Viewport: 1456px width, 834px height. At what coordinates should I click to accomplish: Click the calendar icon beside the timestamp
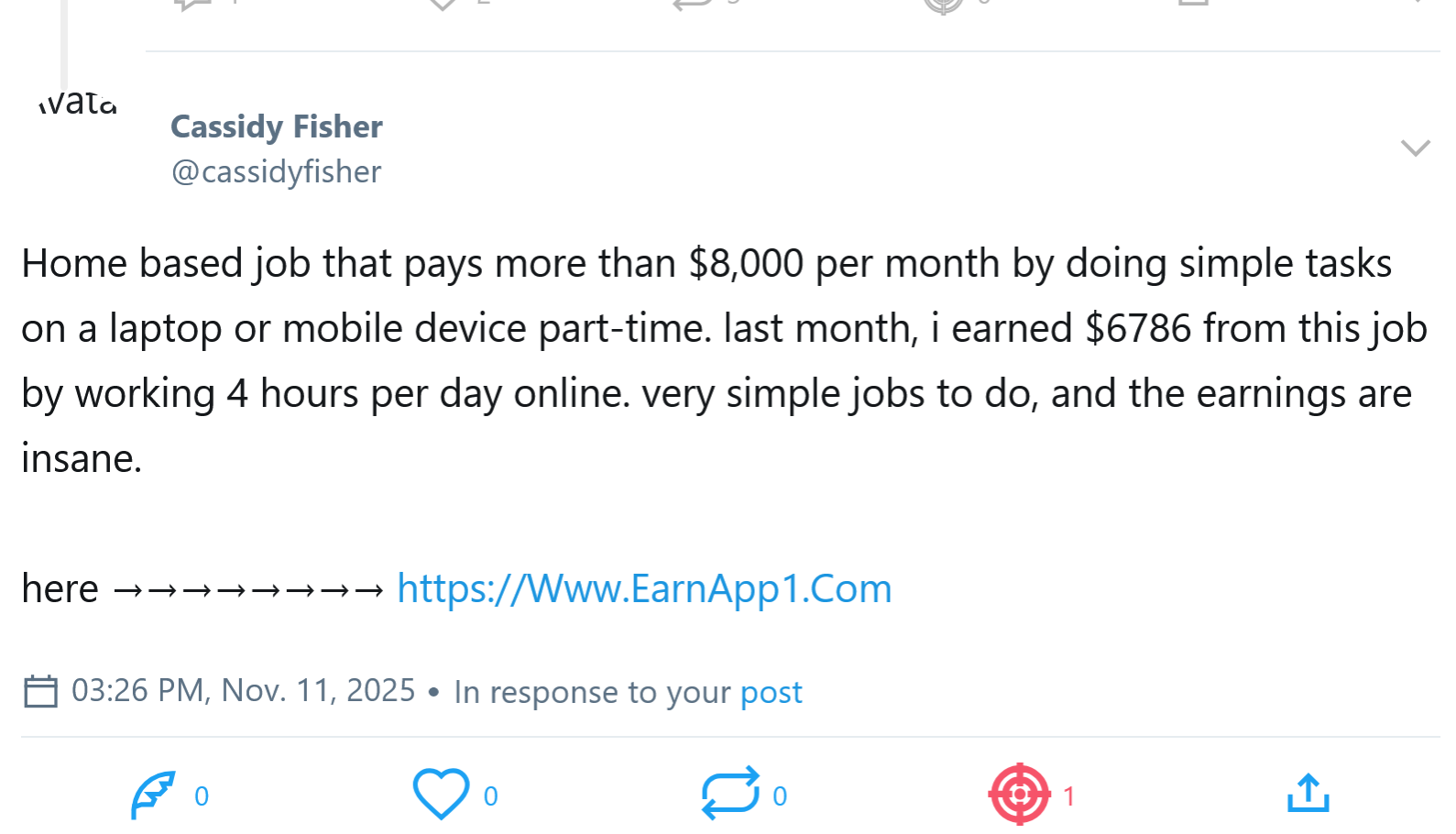[x=40, y=691]
